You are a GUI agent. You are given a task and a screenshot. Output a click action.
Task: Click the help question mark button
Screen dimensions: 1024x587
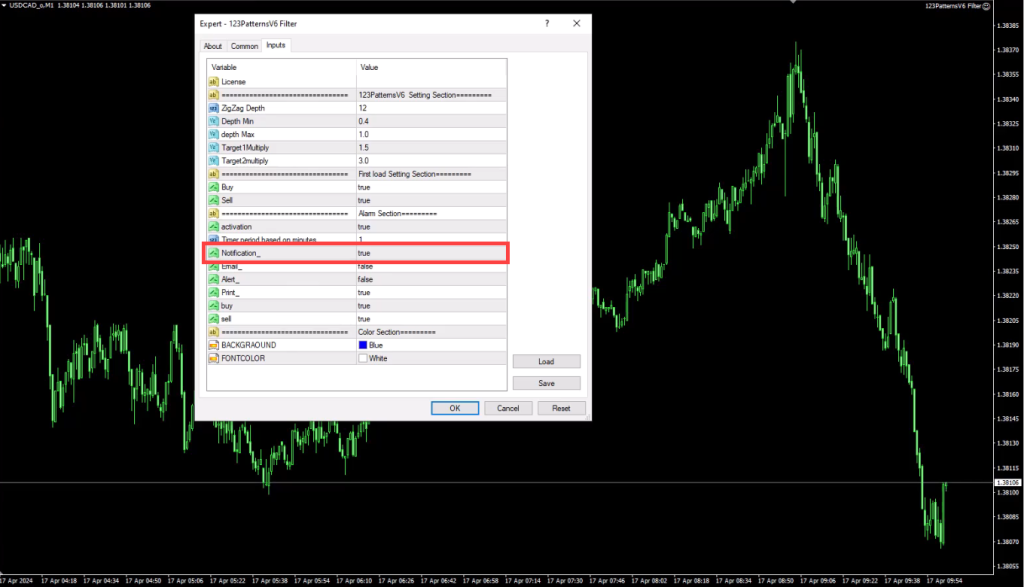[547, 23]
